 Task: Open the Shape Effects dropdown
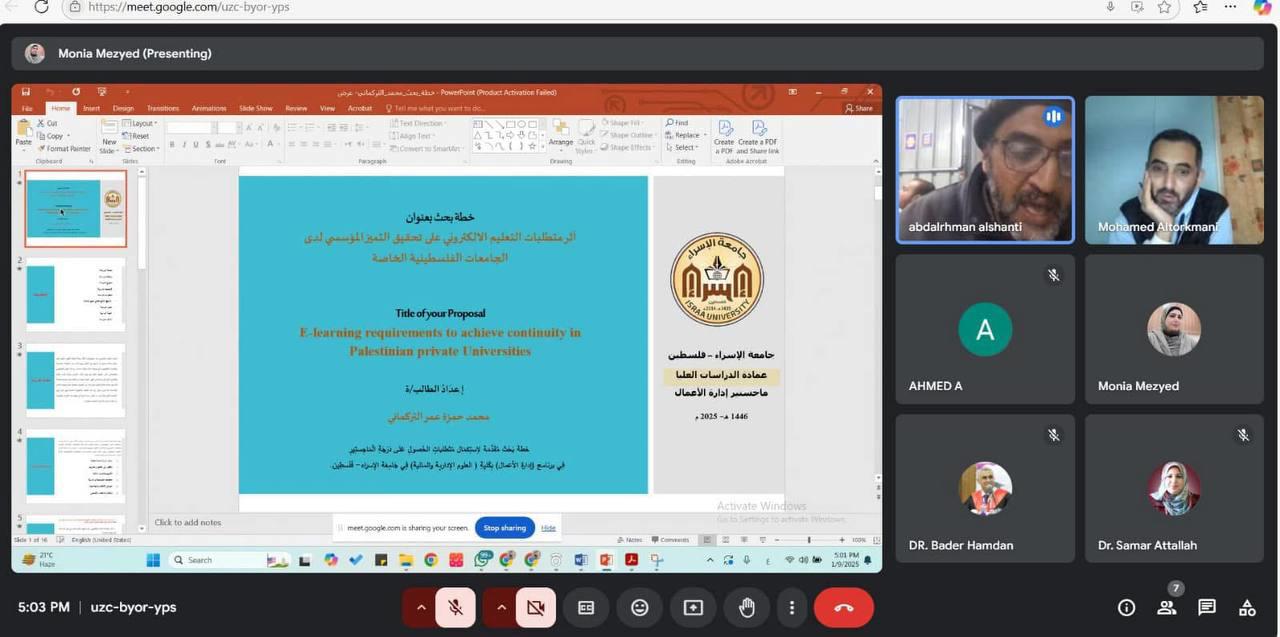[629, 147]
